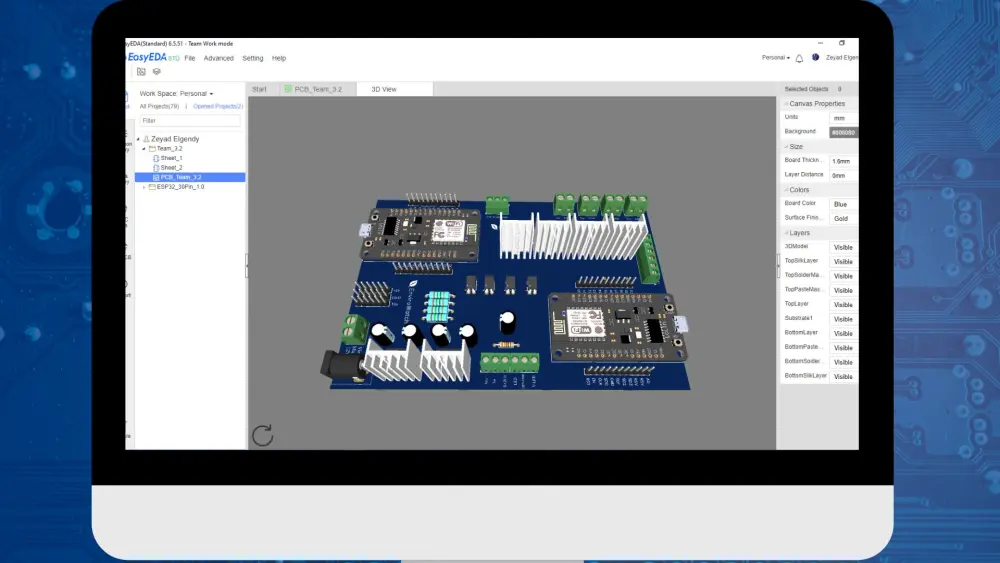Show Opened Projects(2) list
The height and width of the screenshot is (563, 1000).
pyautogui.click(x=218, y=106)
